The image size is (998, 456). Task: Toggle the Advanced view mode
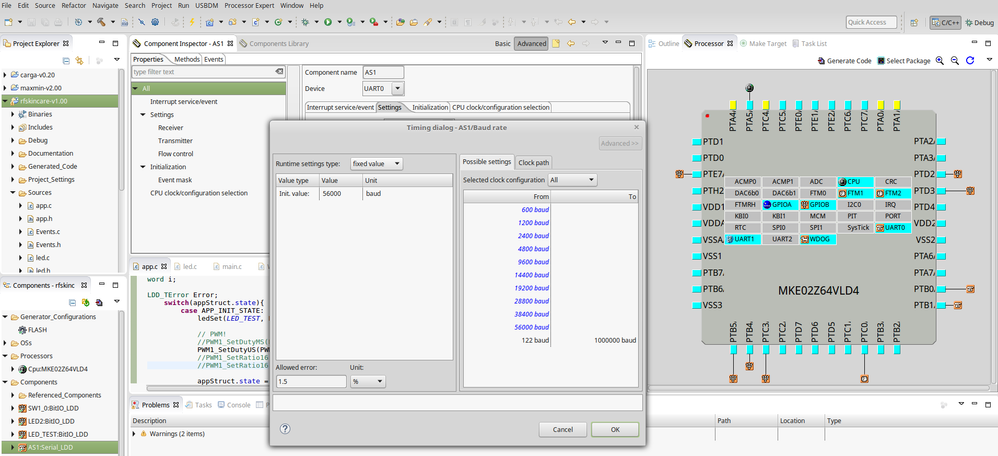point(530,44)
